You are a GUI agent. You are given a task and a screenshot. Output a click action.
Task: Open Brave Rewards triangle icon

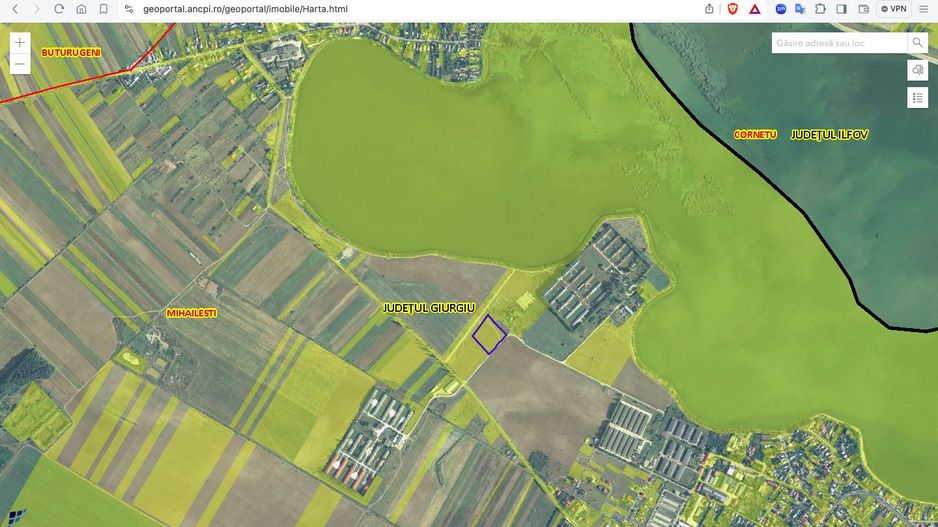pyautogui.click(x=754, y=9)
